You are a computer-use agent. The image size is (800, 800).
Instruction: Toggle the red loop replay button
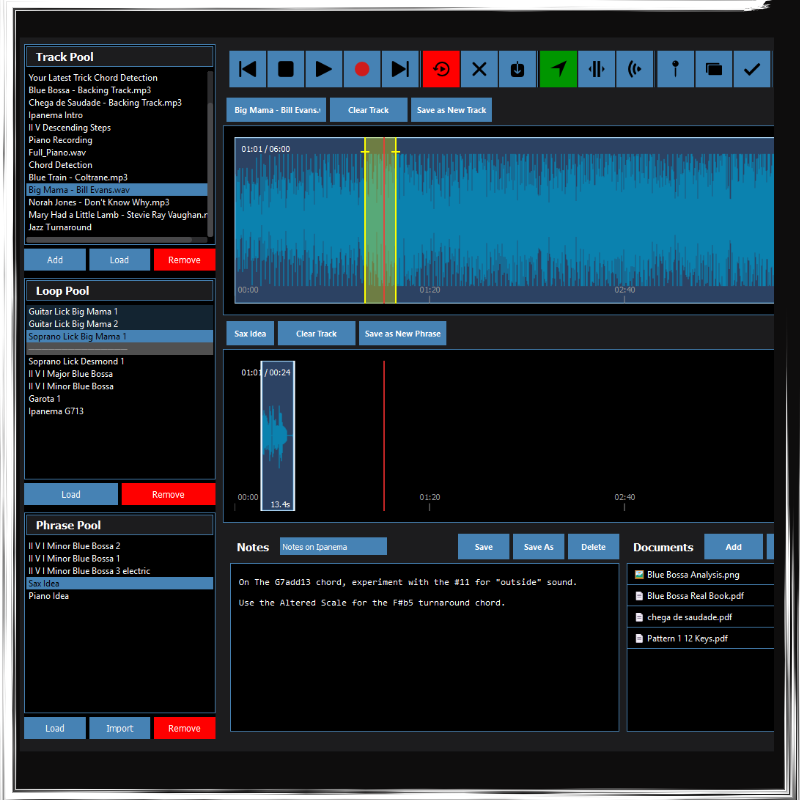tap(441, 69)
